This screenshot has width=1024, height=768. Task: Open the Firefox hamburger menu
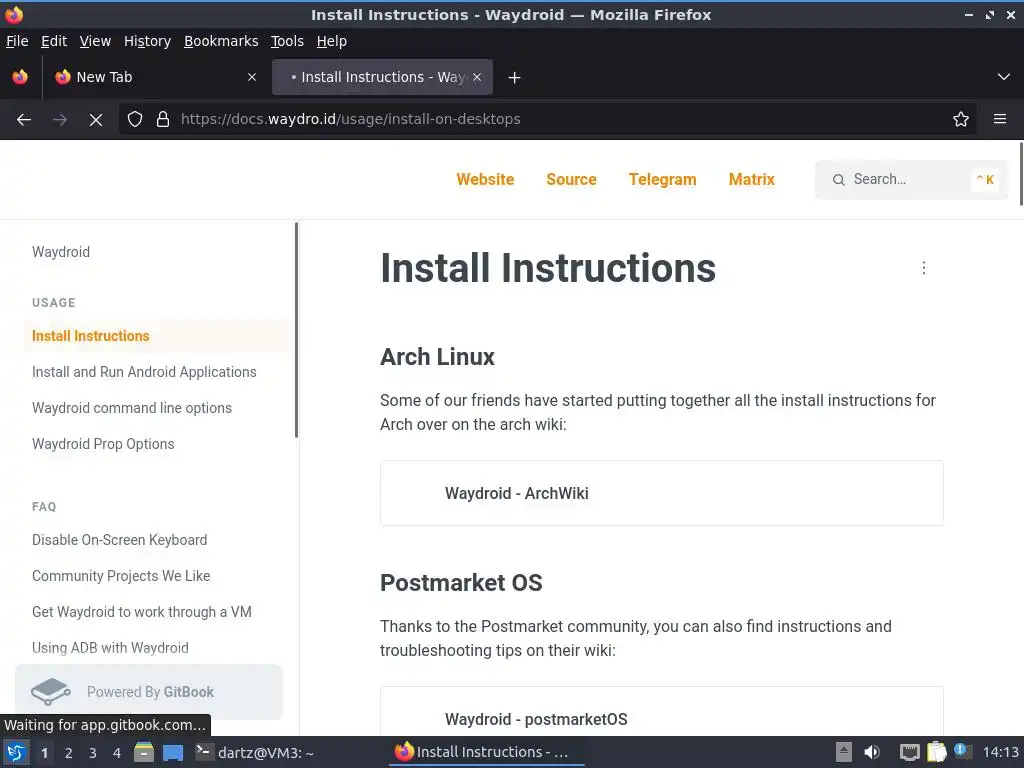tap(1000, 119)
